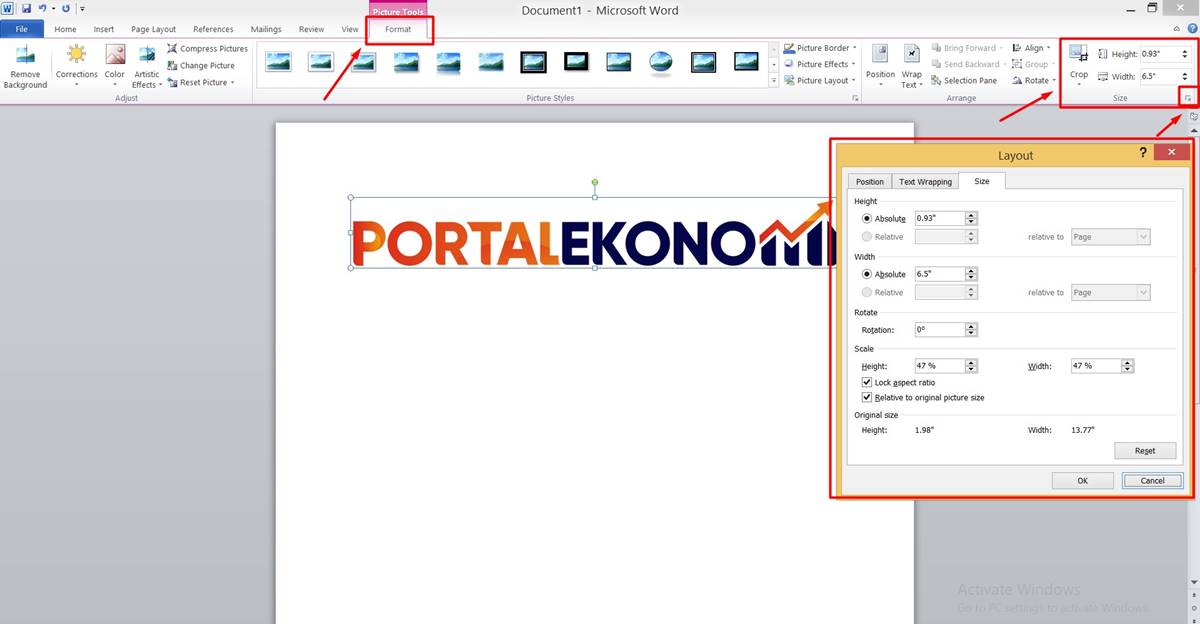Viewport: 1200px width, 624px height.
Task: Apply the first picture style thumbnail
Action: (x=278, y=62)
